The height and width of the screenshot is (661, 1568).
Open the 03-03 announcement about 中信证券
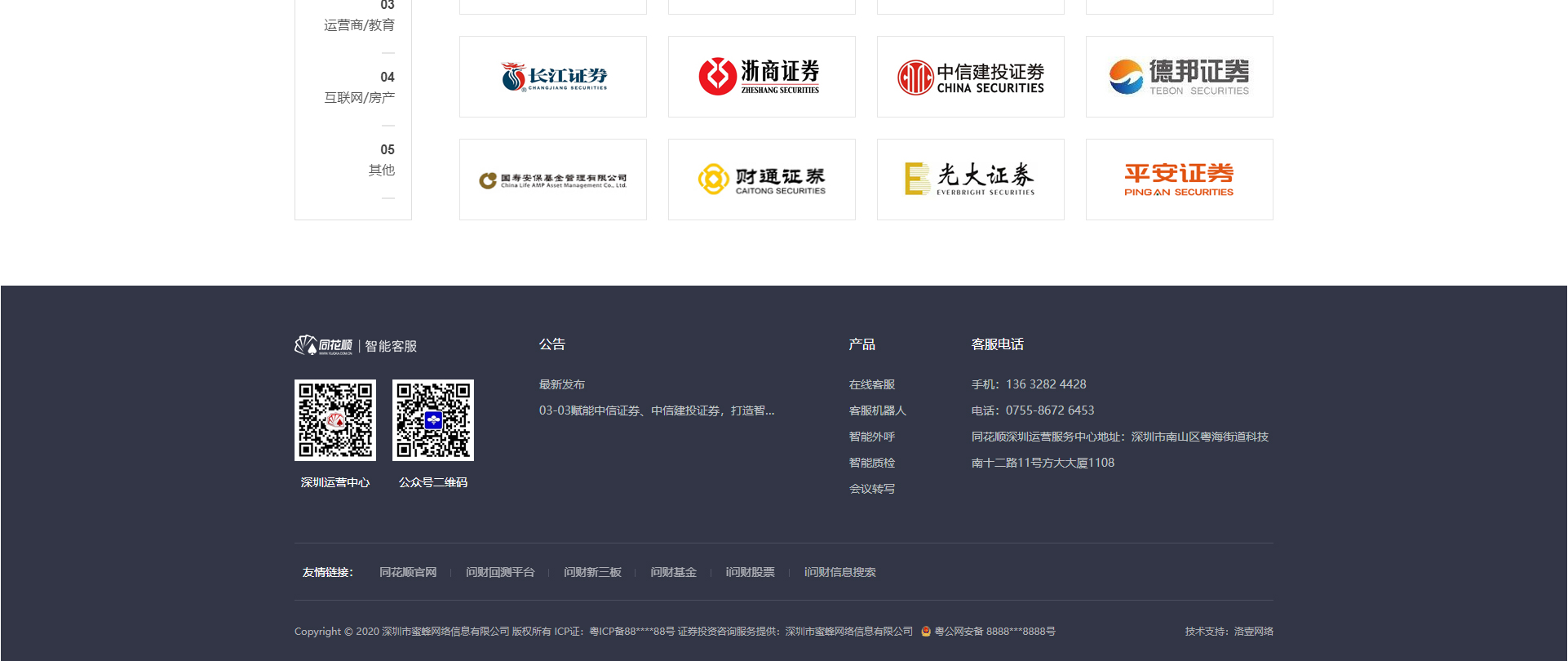(656, 410)
